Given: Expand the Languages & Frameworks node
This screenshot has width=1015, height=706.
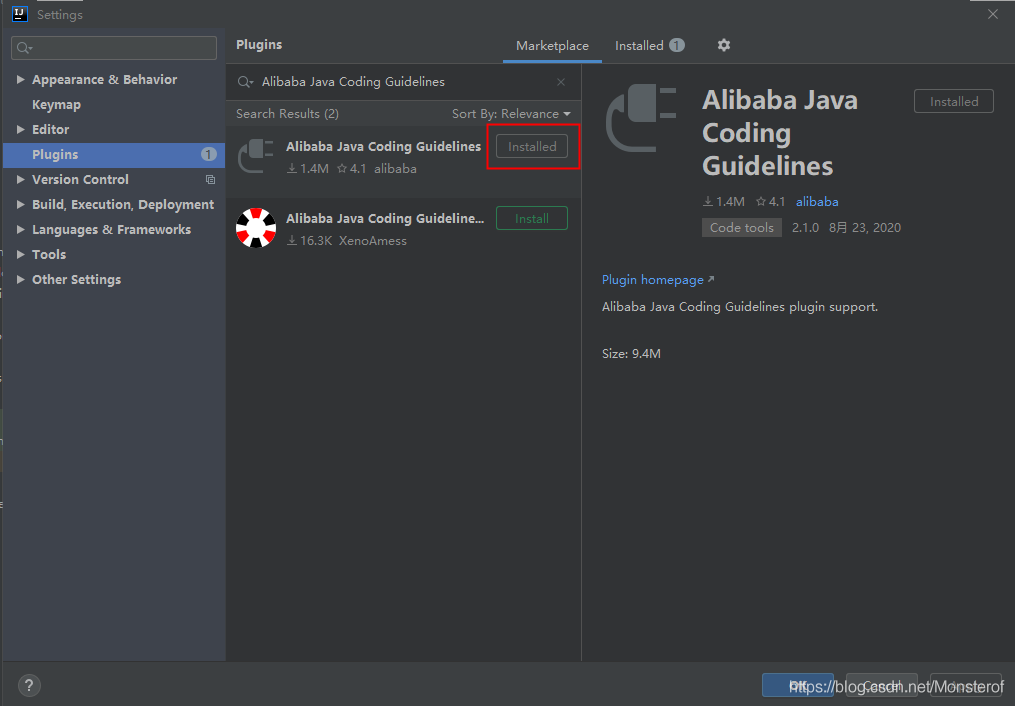Looking at the screenshot, I should [21, 230].
